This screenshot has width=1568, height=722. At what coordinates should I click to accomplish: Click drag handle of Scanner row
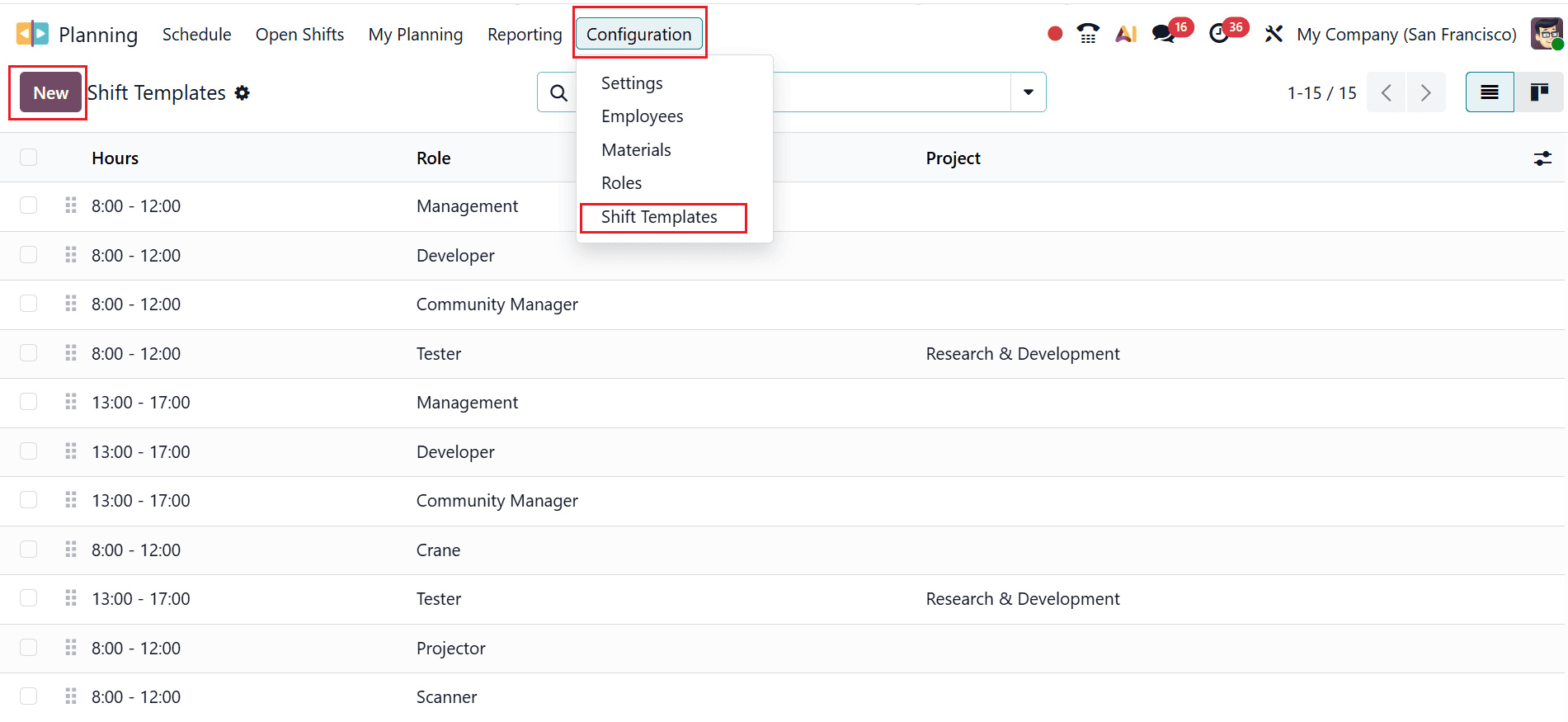coord(71,696)
